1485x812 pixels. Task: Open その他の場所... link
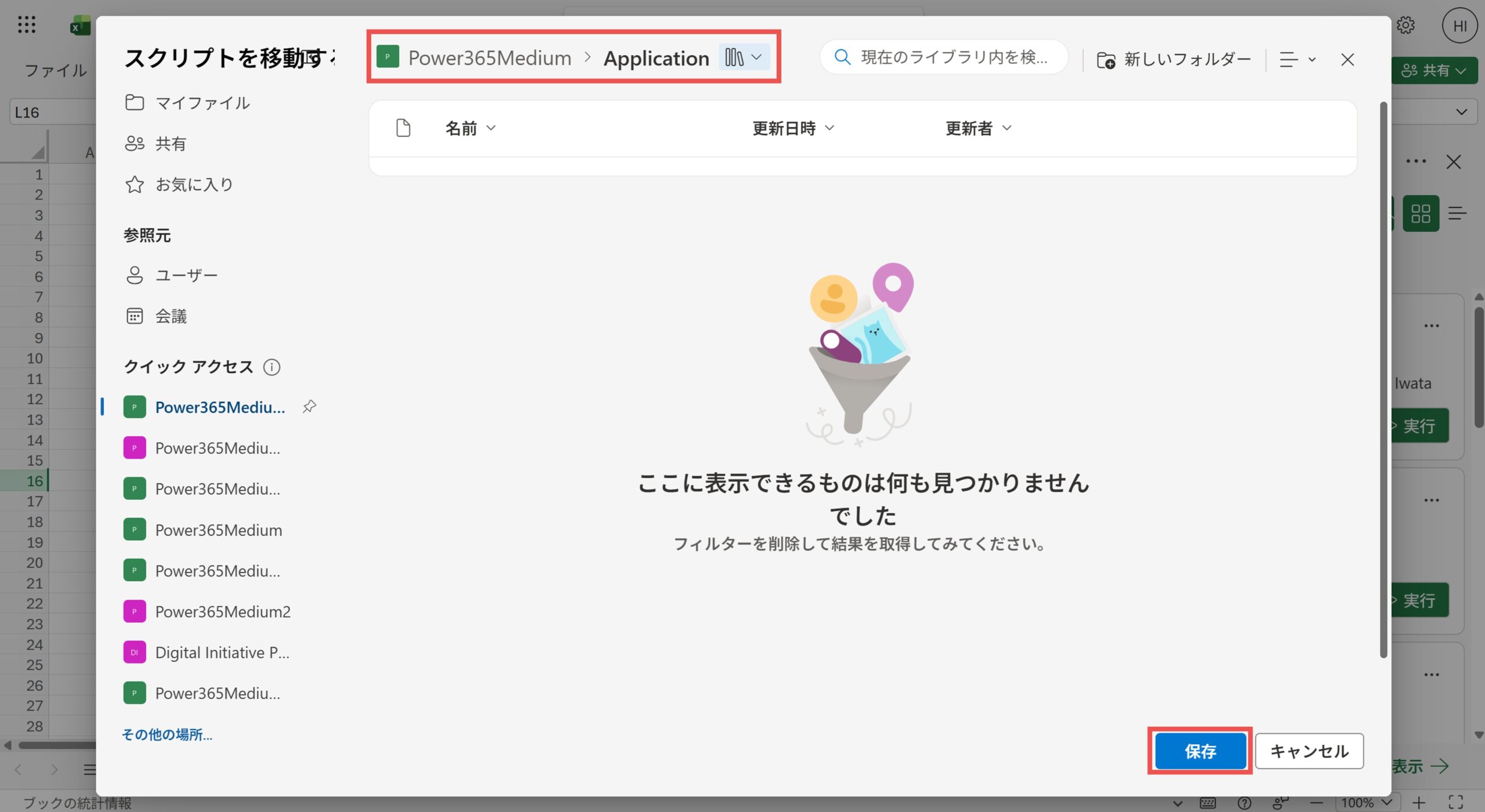click(x=166, y=734)
